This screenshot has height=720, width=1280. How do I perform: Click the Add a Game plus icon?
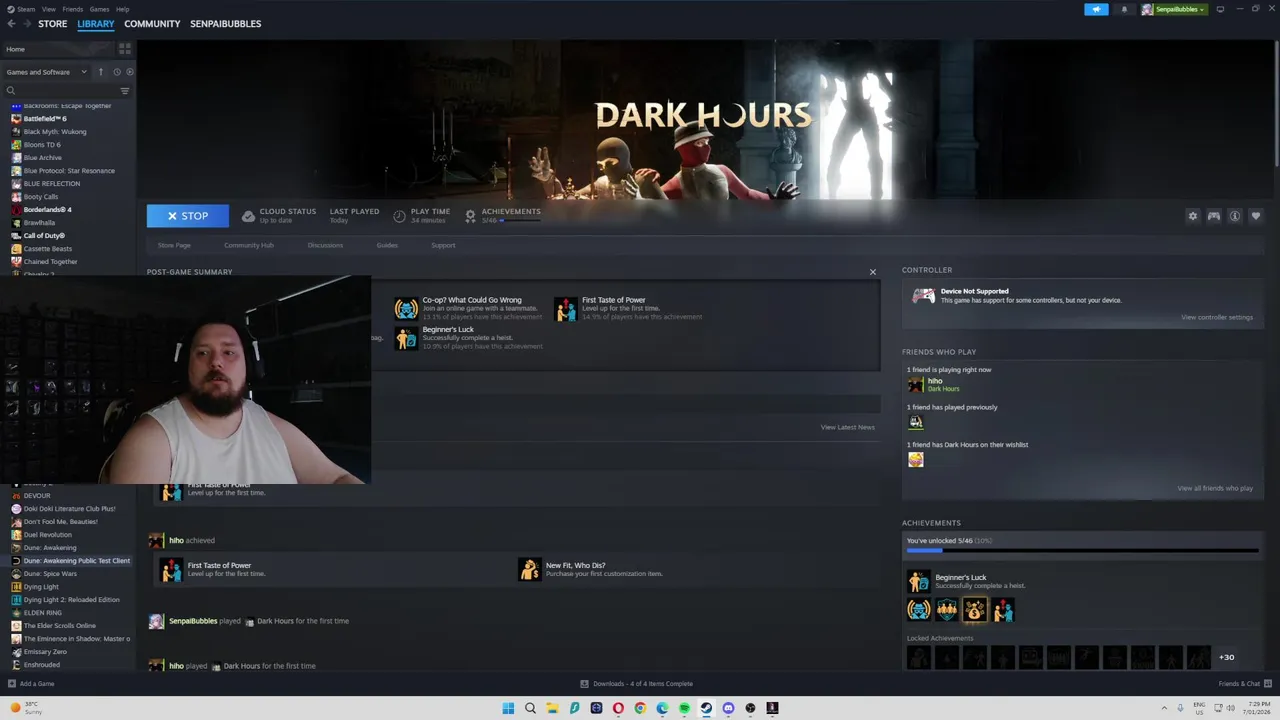click(x=12, y=684)
